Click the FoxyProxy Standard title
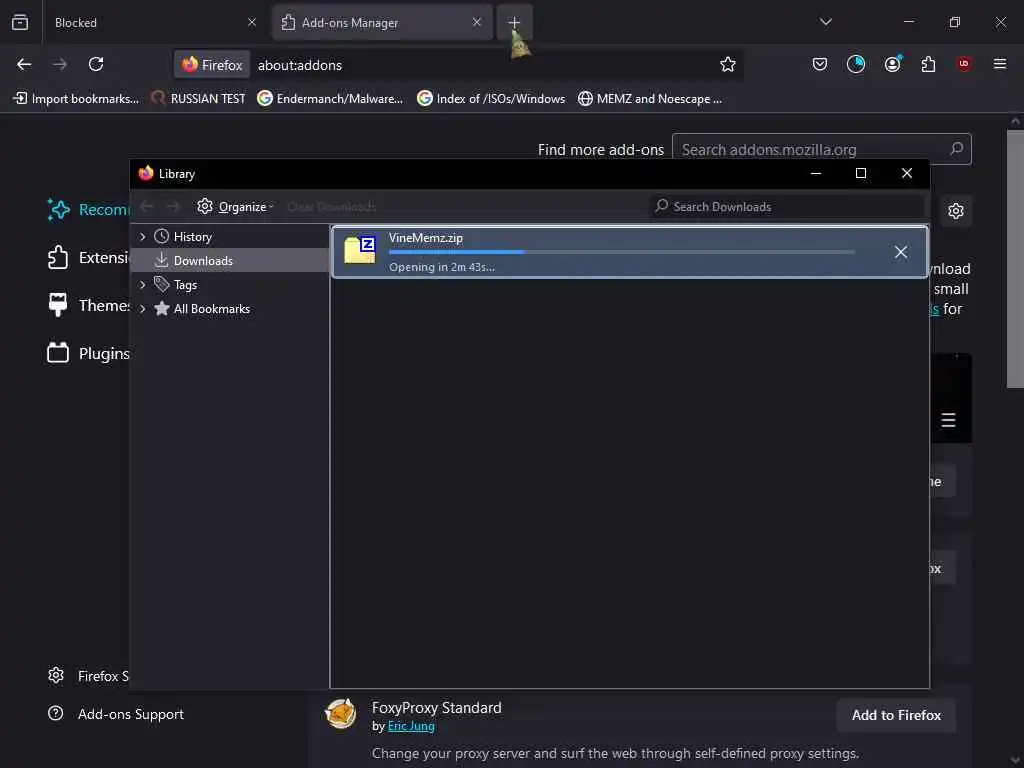The height and width of the screenshot is (768, 1024). coord(436,708)
